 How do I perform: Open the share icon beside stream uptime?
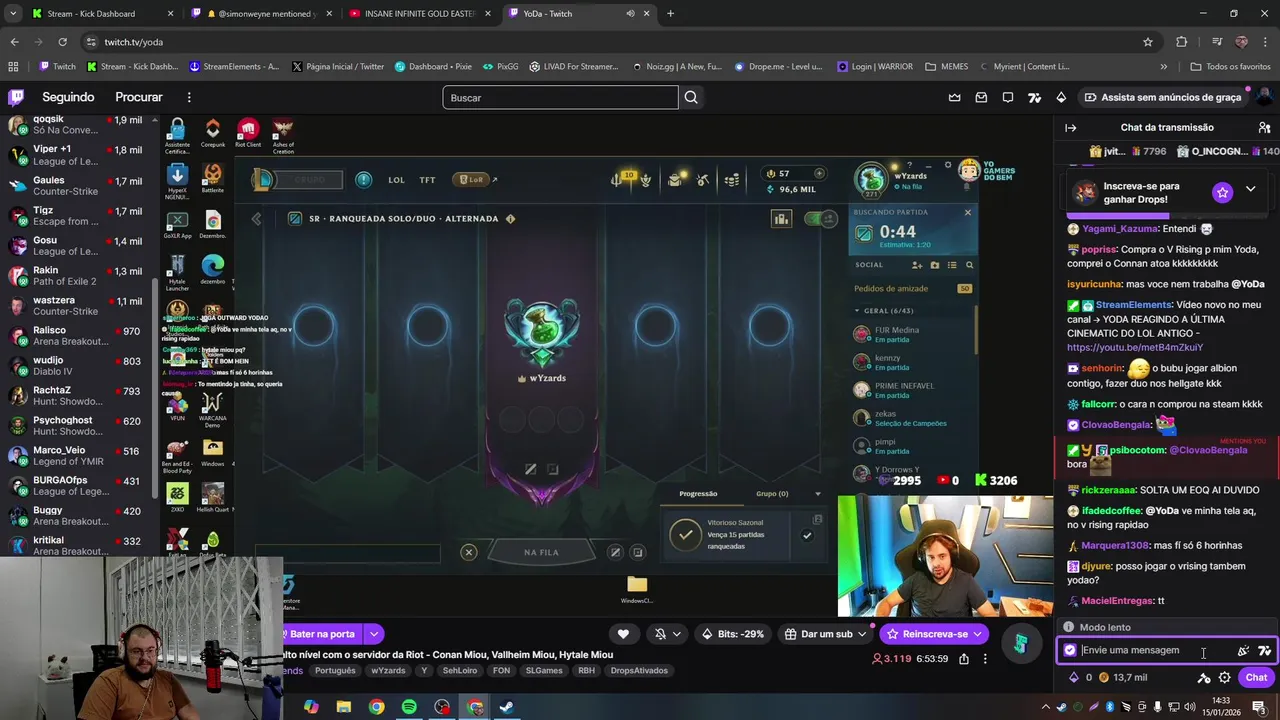coord(964,659)
